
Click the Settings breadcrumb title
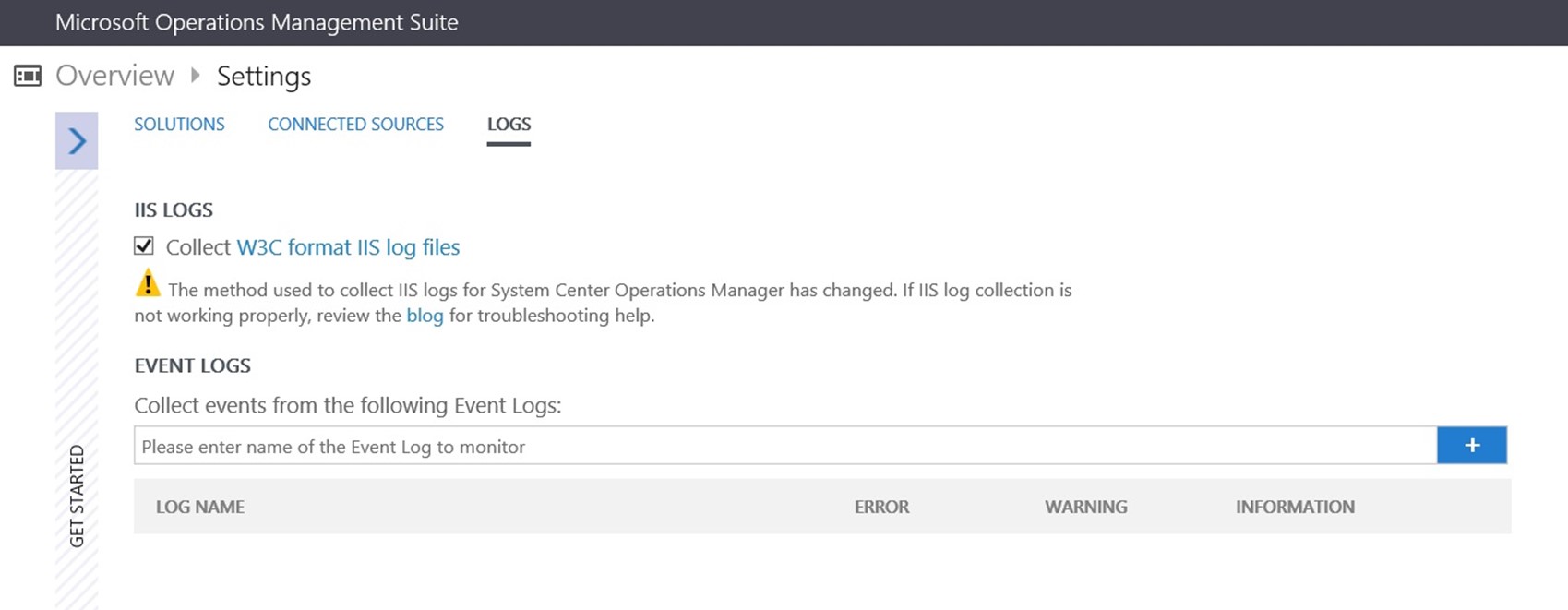pos(264,77)
